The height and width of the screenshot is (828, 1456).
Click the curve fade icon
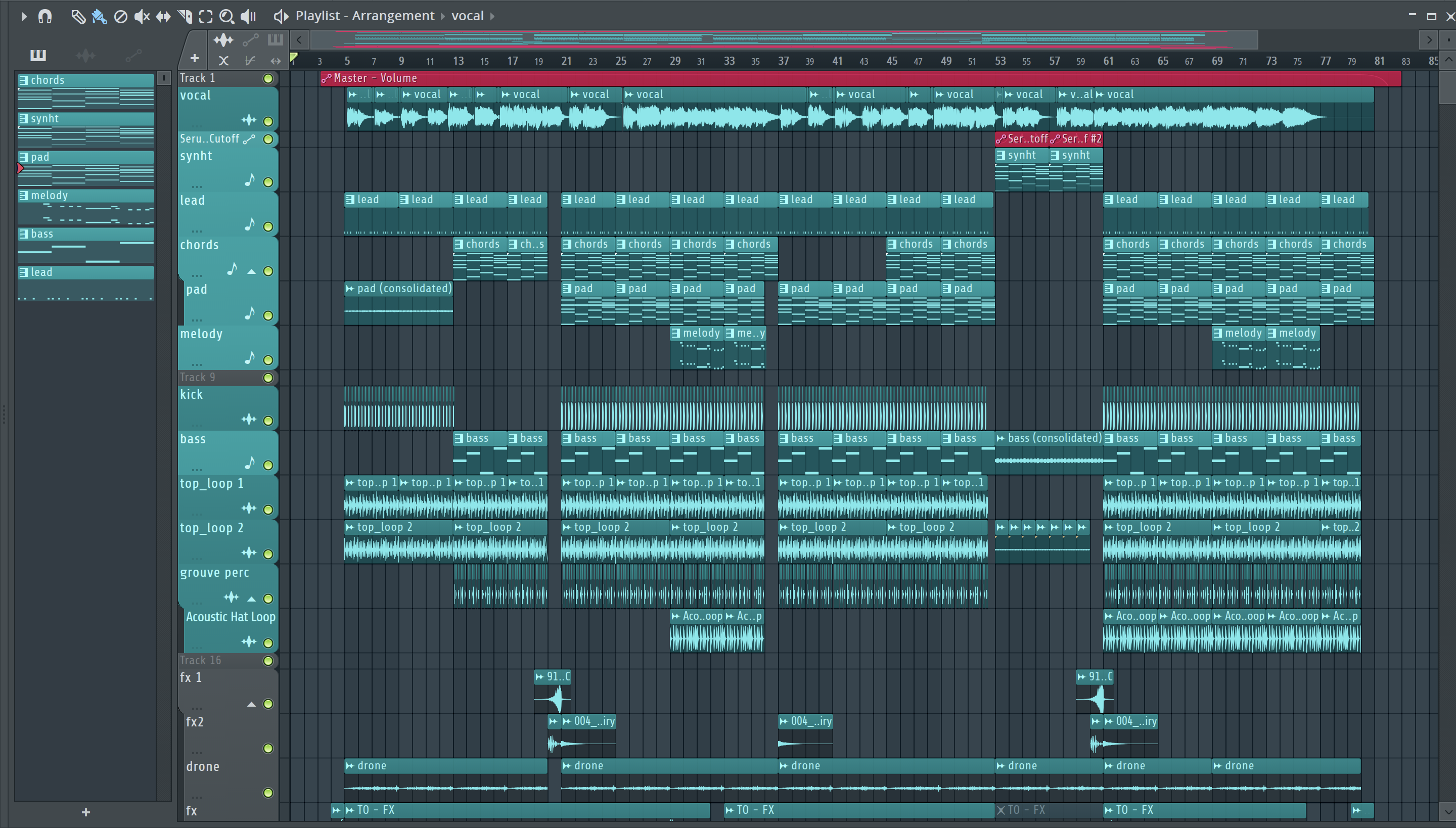(x=250, y=60)
